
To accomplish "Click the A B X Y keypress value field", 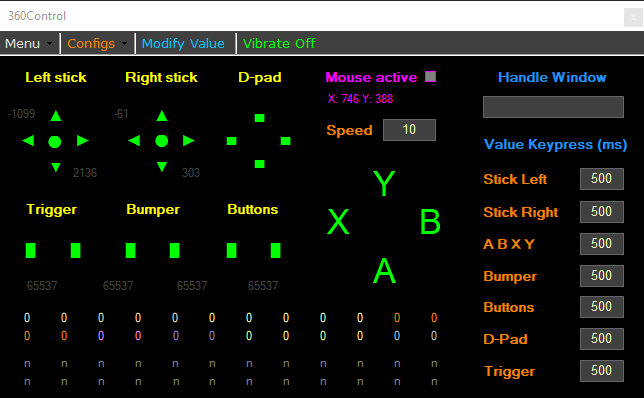I will coord(602,244).
